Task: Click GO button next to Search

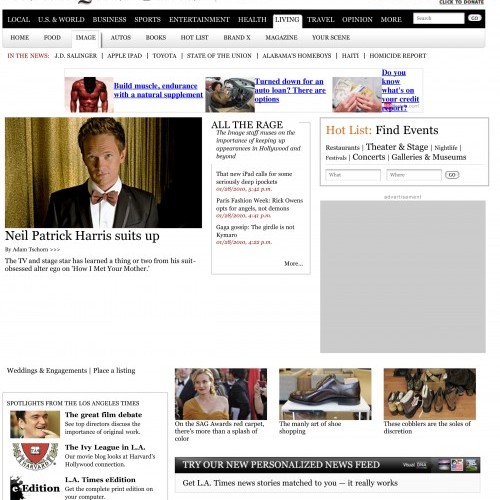Action: [x=474, y=18]
